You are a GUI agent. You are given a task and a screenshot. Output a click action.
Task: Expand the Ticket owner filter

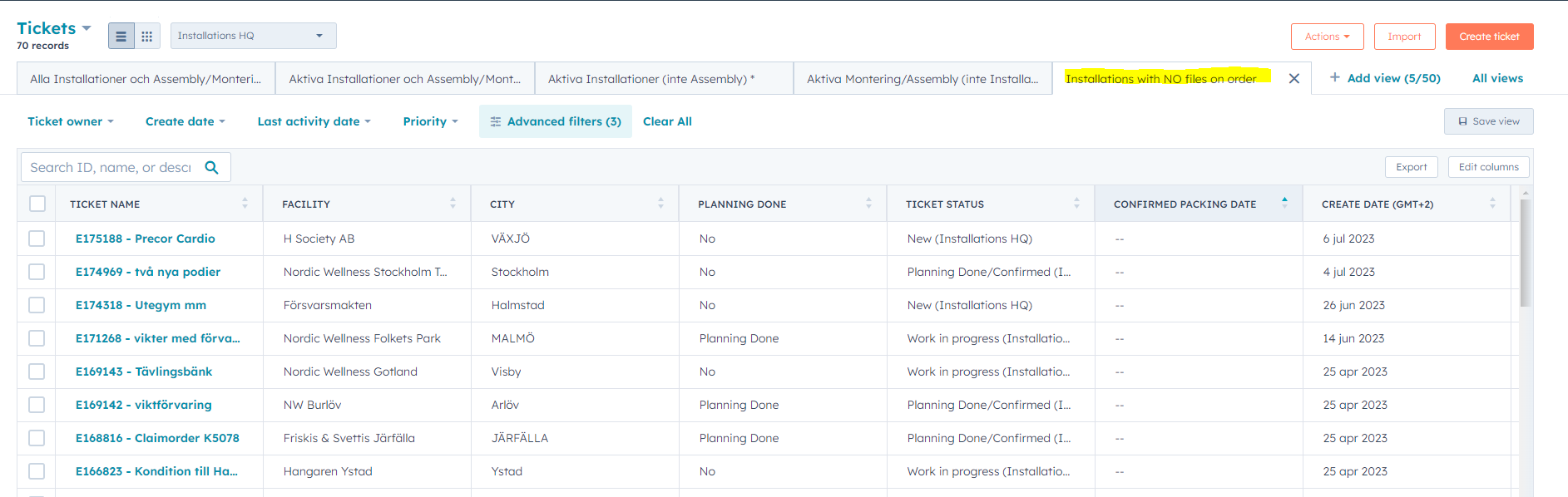pos(71,121)
